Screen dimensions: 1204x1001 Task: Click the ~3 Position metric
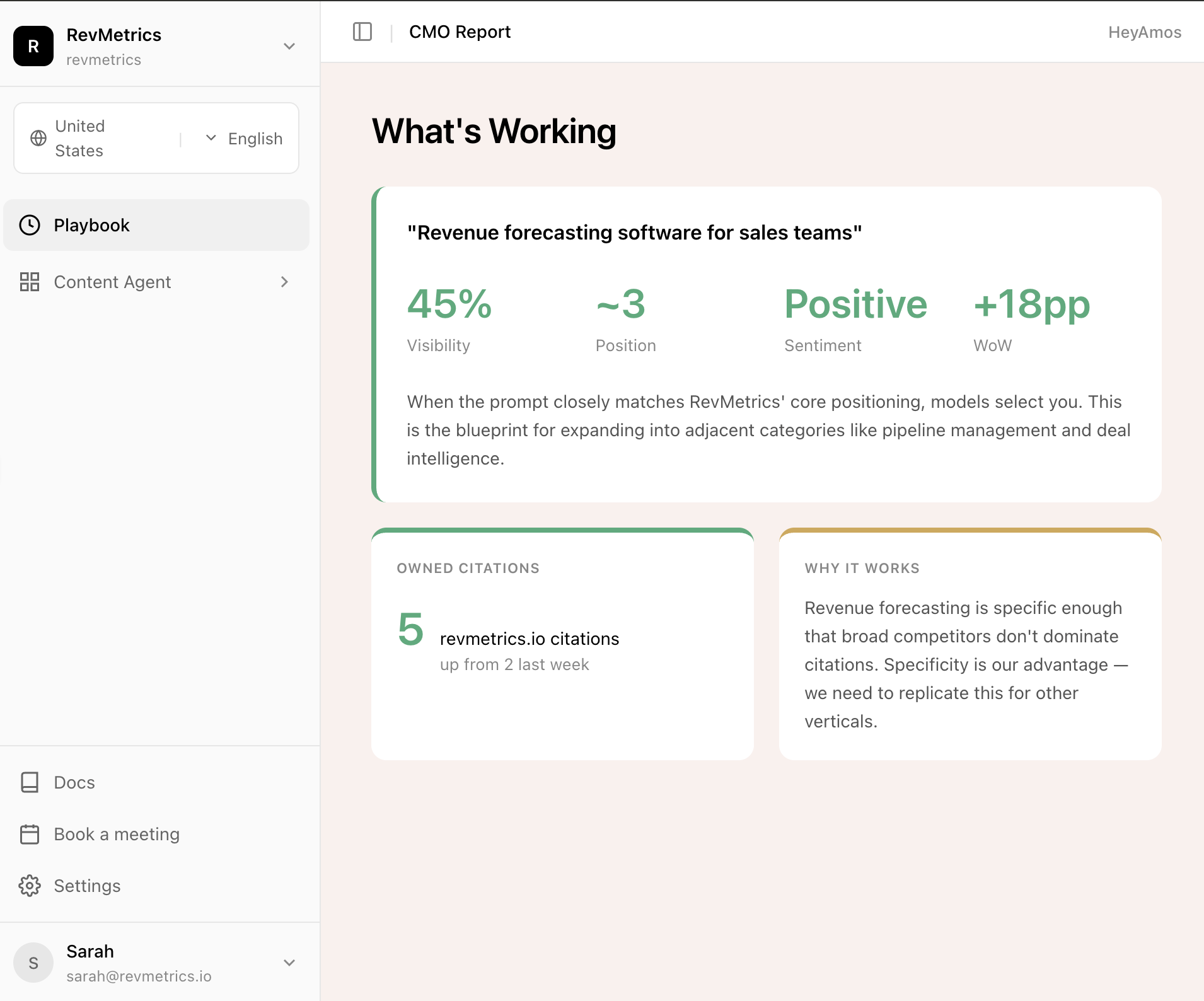tap(625, 319)
